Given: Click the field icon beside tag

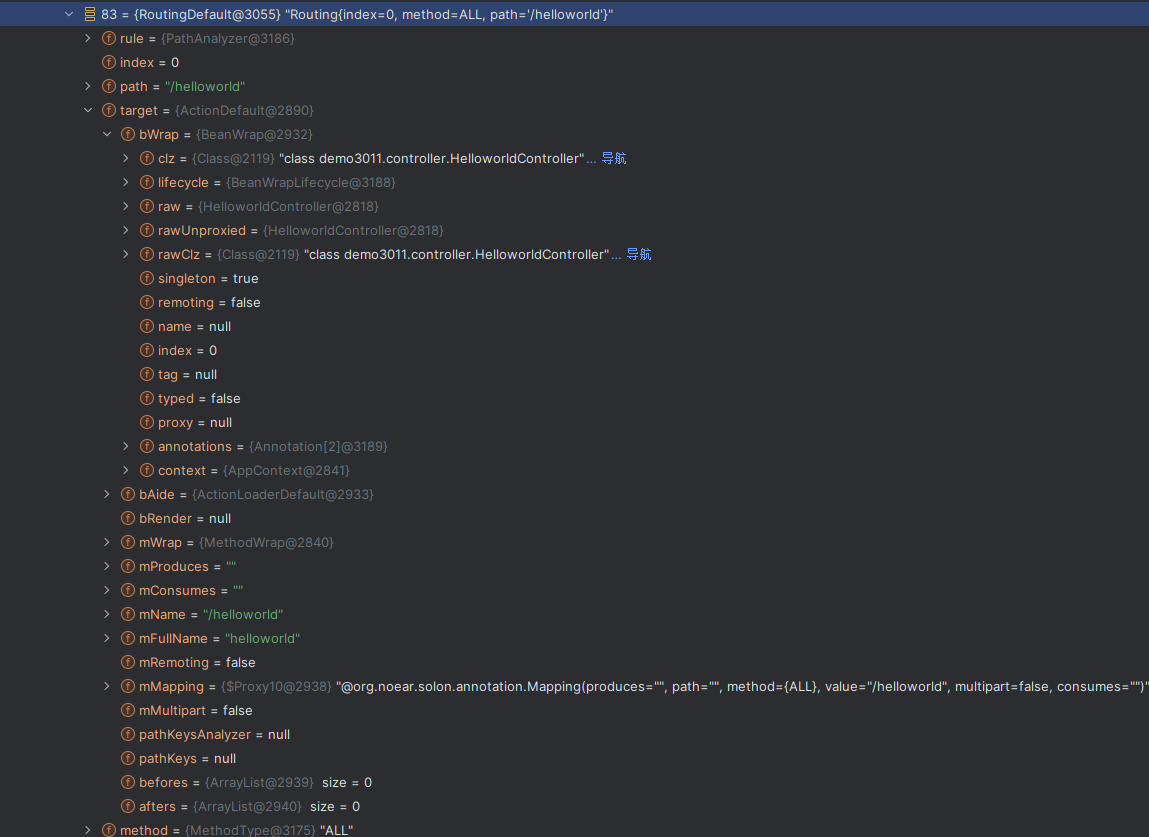Looking at the screenshot, I should 147,375.
